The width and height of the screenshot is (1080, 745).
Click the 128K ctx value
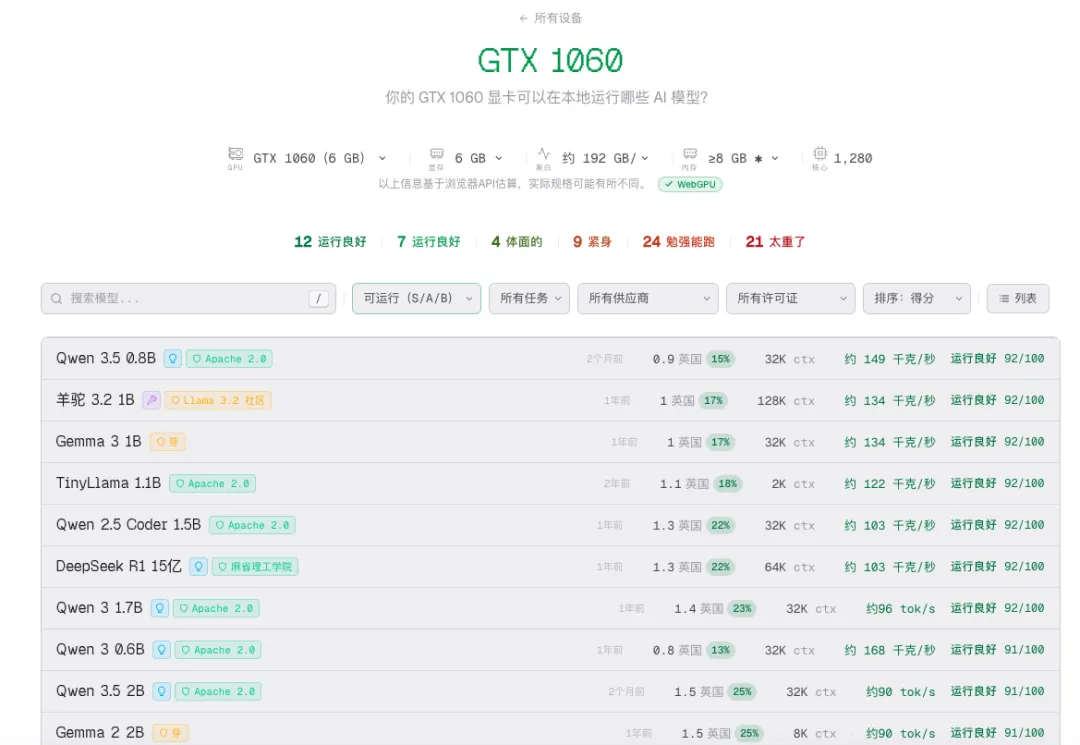(x=786, y=401)
